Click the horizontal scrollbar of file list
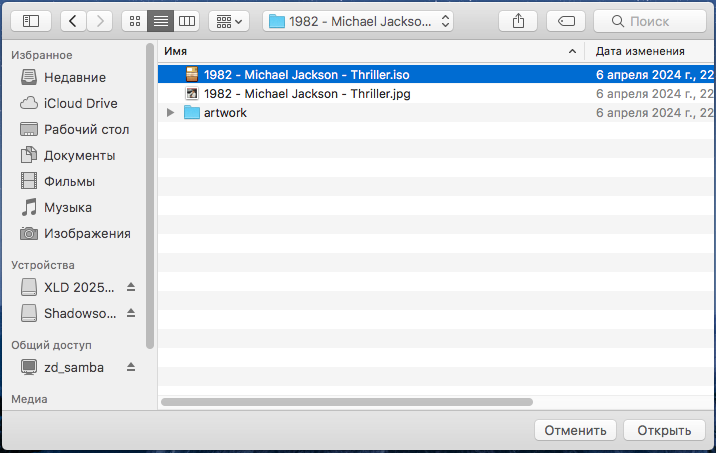Viewport: 716px width, 453px height. [347, 402]
